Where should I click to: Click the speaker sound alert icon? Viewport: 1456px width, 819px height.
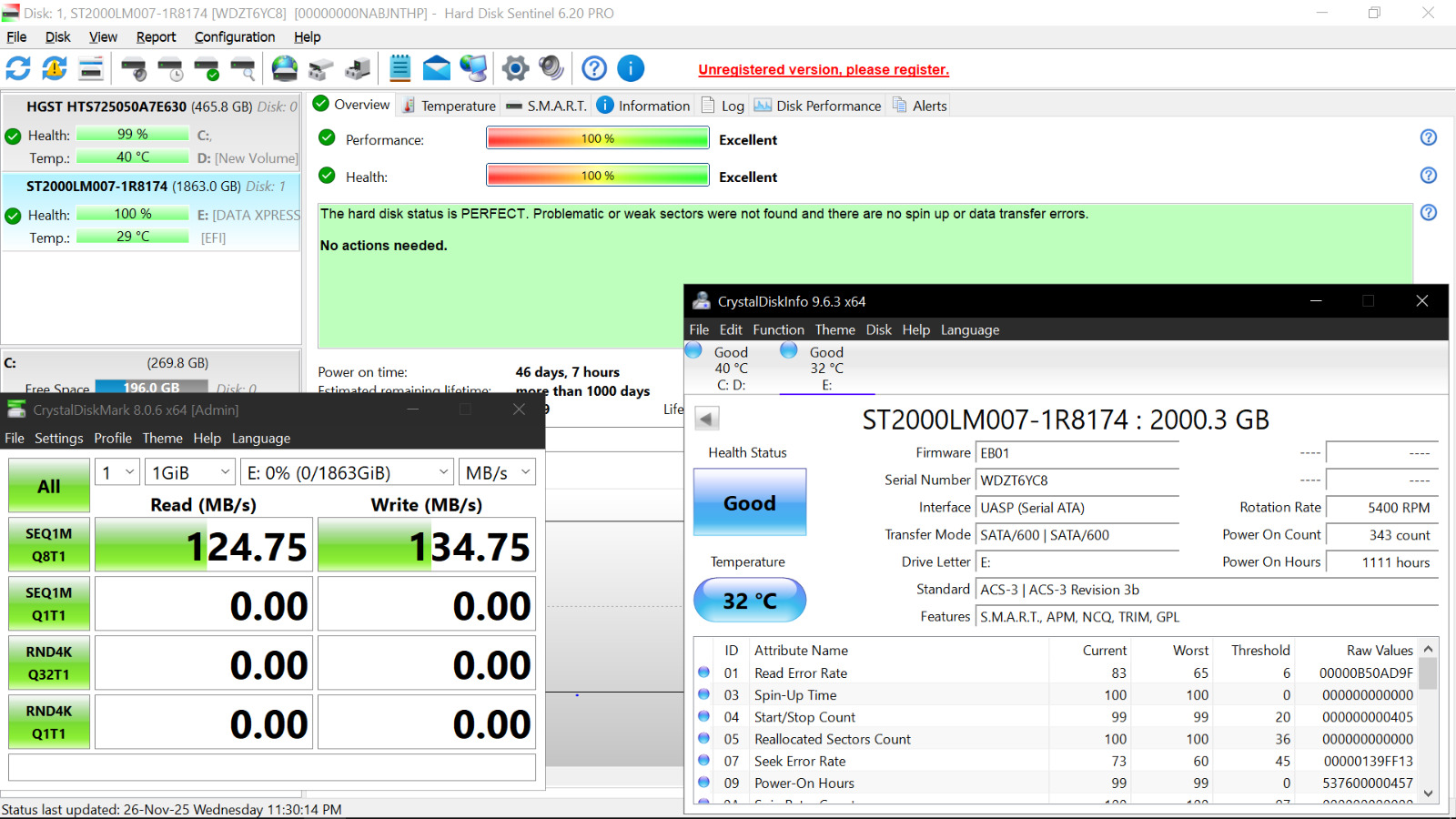[551, 68]
